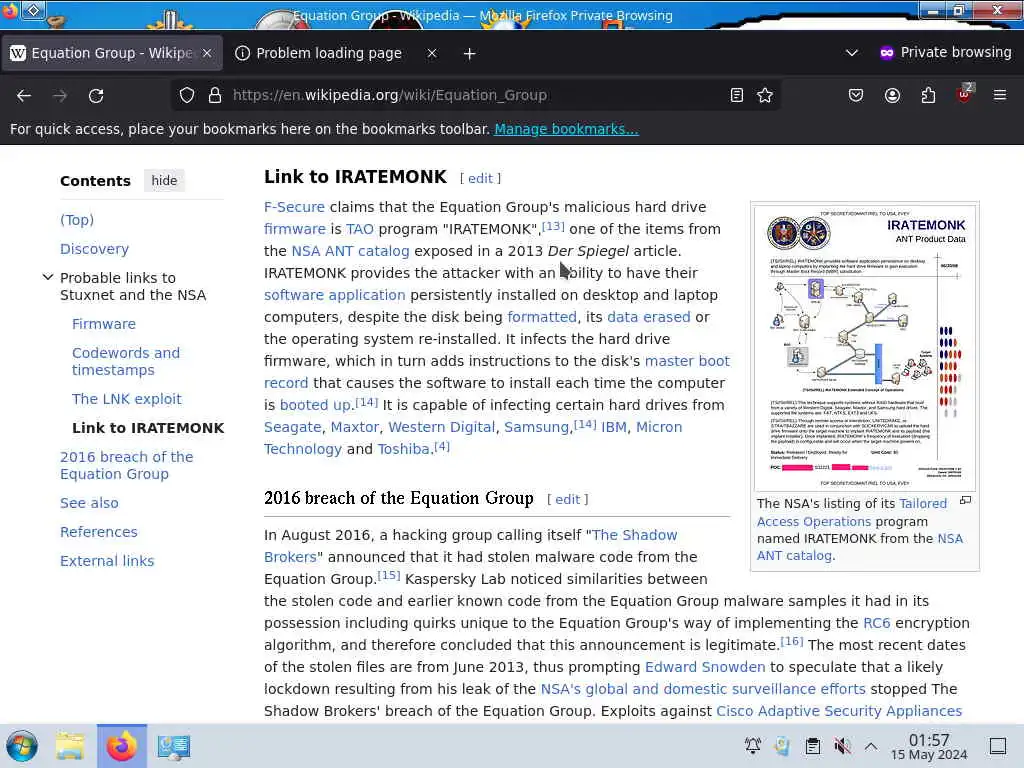Bookmark this page with the star
This screenshot has height=768, width=1024.
[765, 95]
